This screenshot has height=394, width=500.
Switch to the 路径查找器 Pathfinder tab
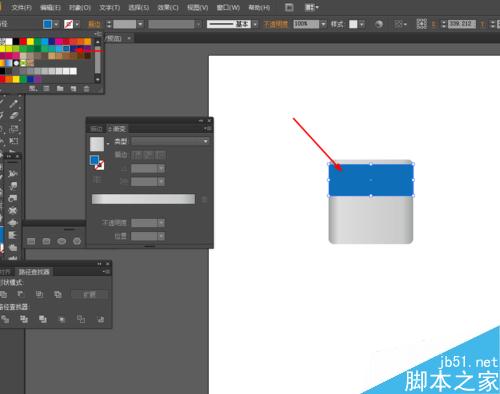pyautogui.click(x=34, y=272)
